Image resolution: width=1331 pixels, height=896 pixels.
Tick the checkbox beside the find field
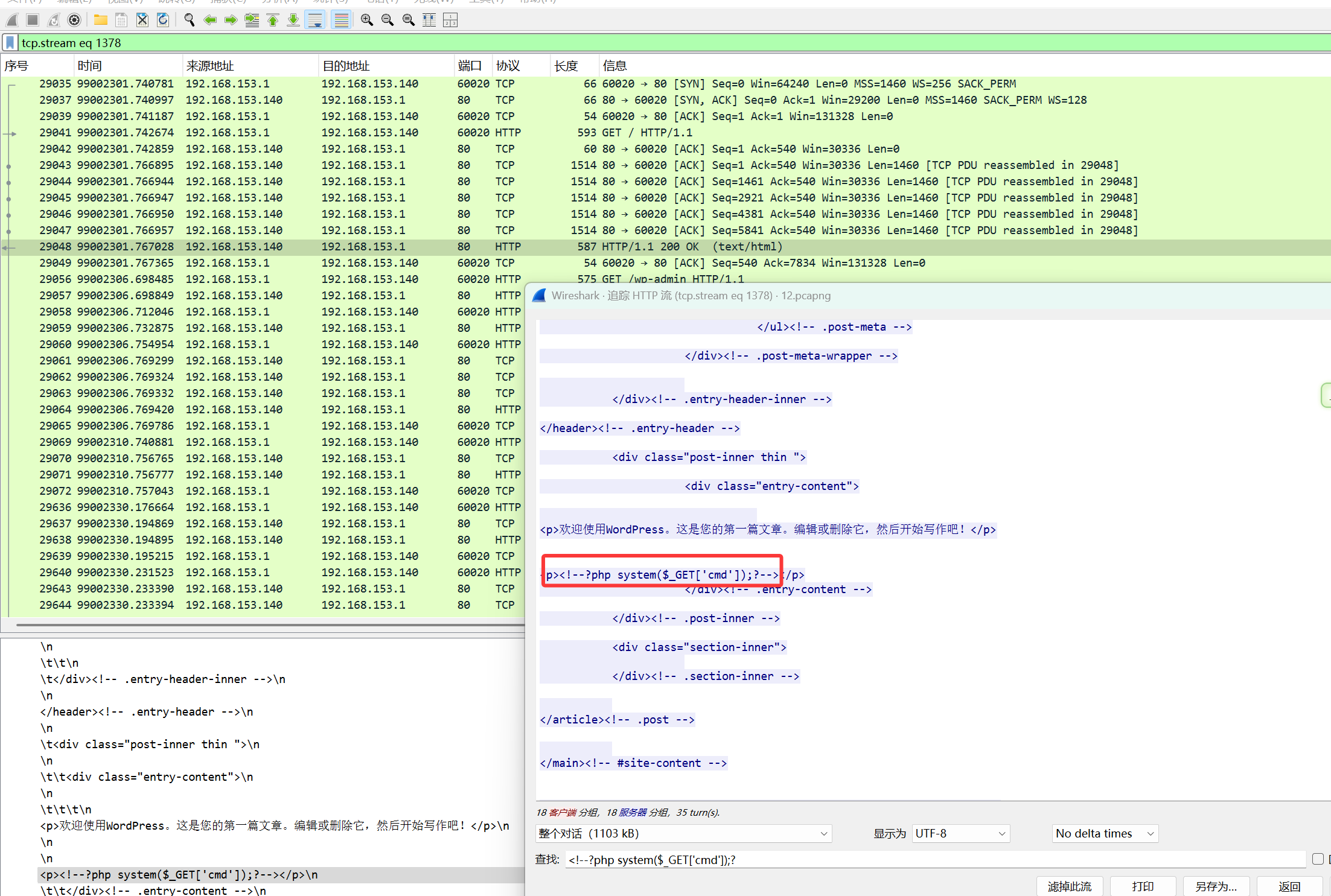[x=1318, y=859]
